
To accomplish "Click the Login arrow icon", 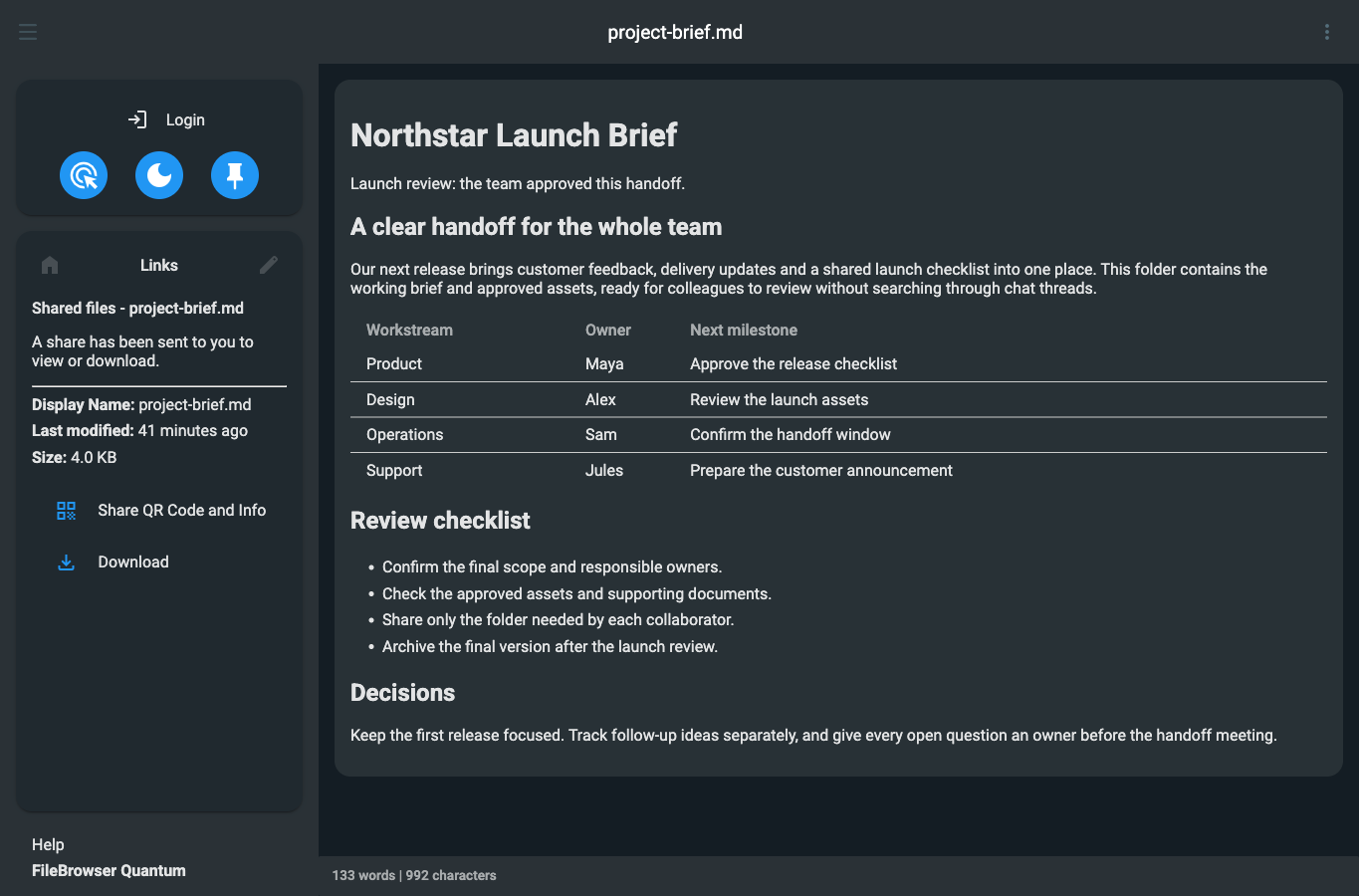I will (137, 119).
